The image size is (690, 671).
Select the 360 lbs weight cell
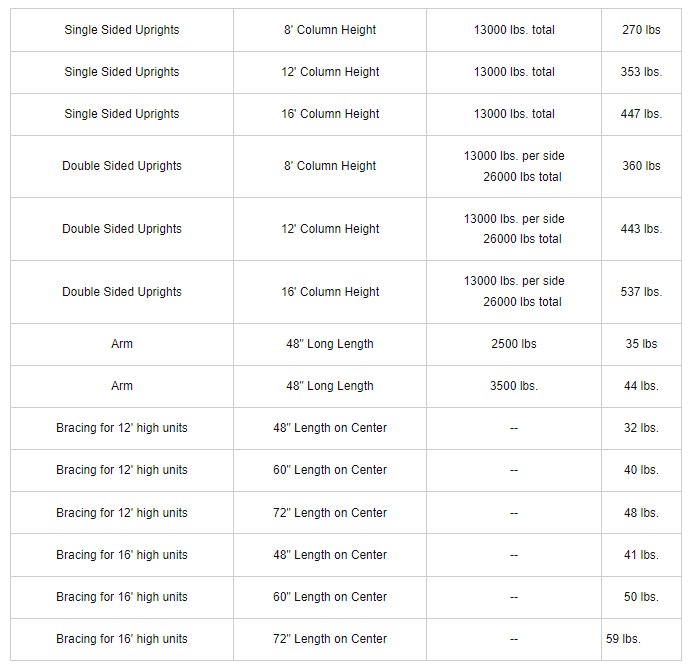pyautogui.click(x=641, y=166)
